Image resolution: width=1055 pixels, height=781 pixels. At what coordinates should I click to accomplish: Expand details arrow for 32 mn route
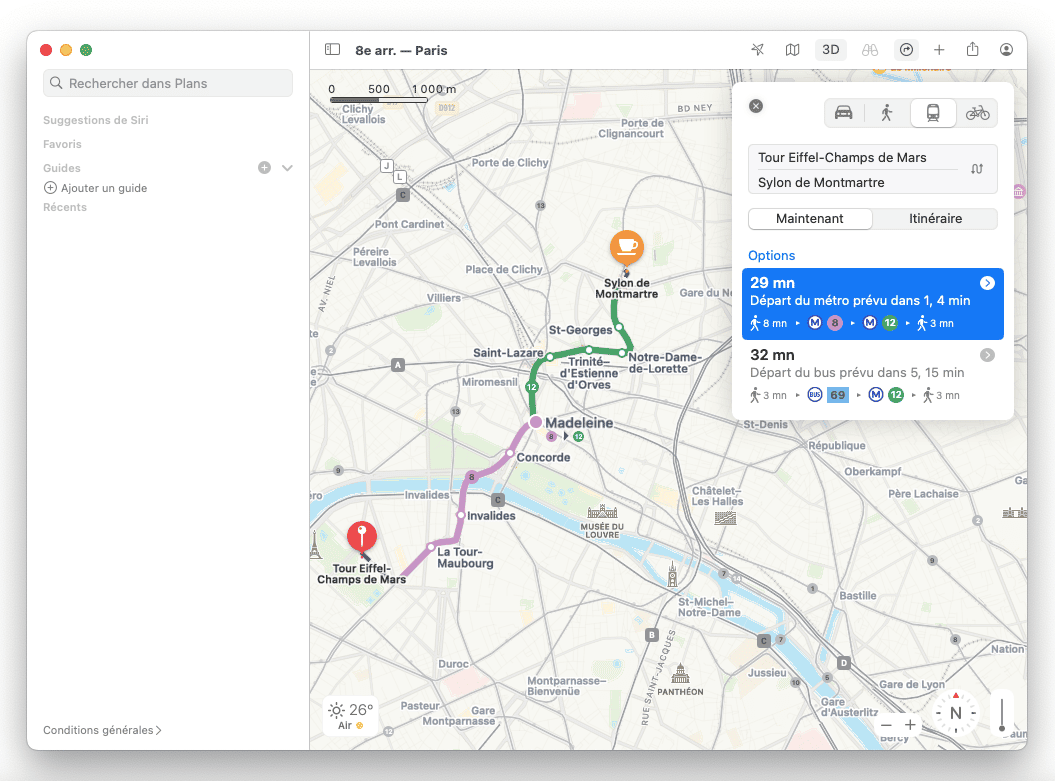tap(987, 355)
